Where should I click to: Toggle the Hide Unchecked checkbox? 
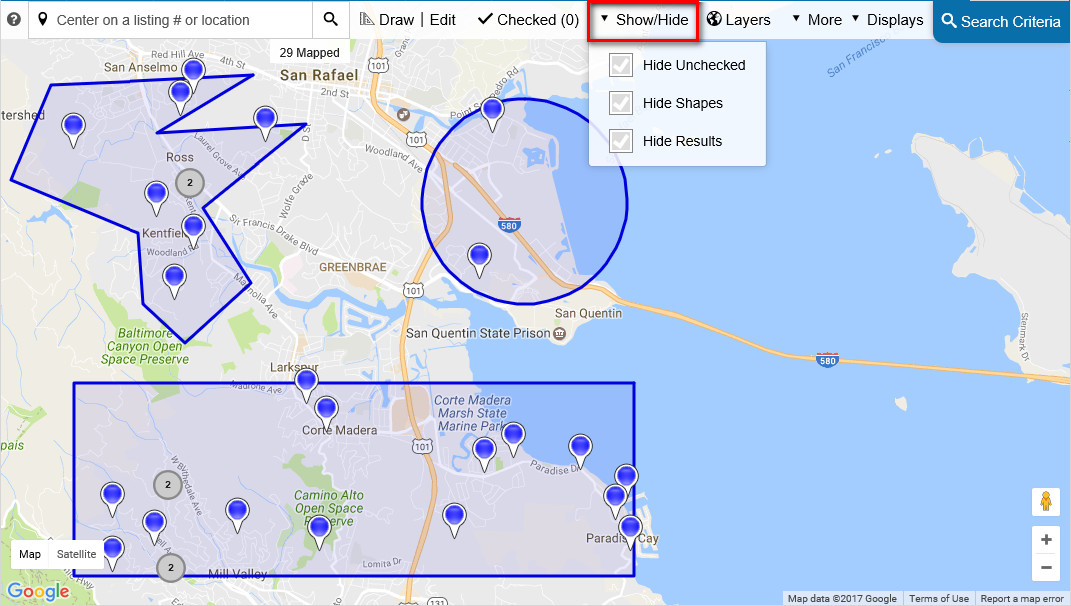tap(621, 65)
